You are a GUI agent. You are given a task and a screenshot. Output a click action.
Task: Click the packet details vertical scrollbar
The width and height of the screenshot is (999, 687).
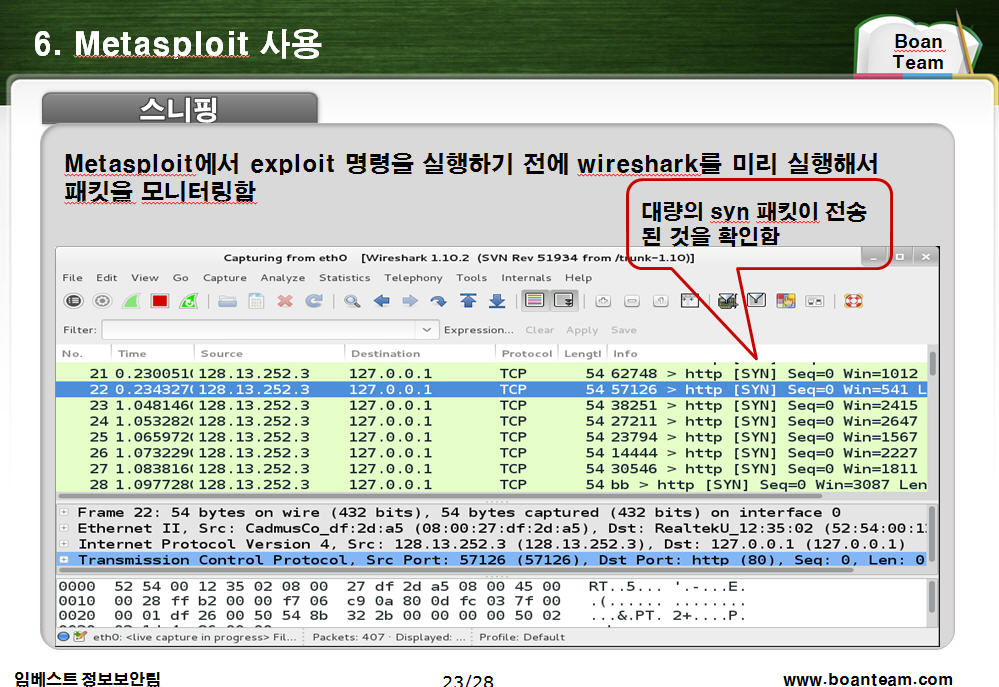[x=932, y=536]
